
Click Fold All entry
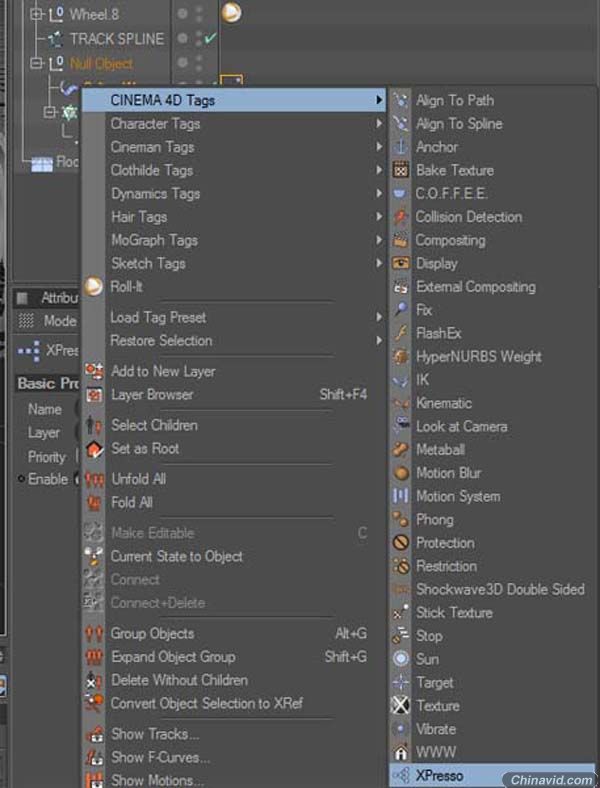click(x=234, y=502)
